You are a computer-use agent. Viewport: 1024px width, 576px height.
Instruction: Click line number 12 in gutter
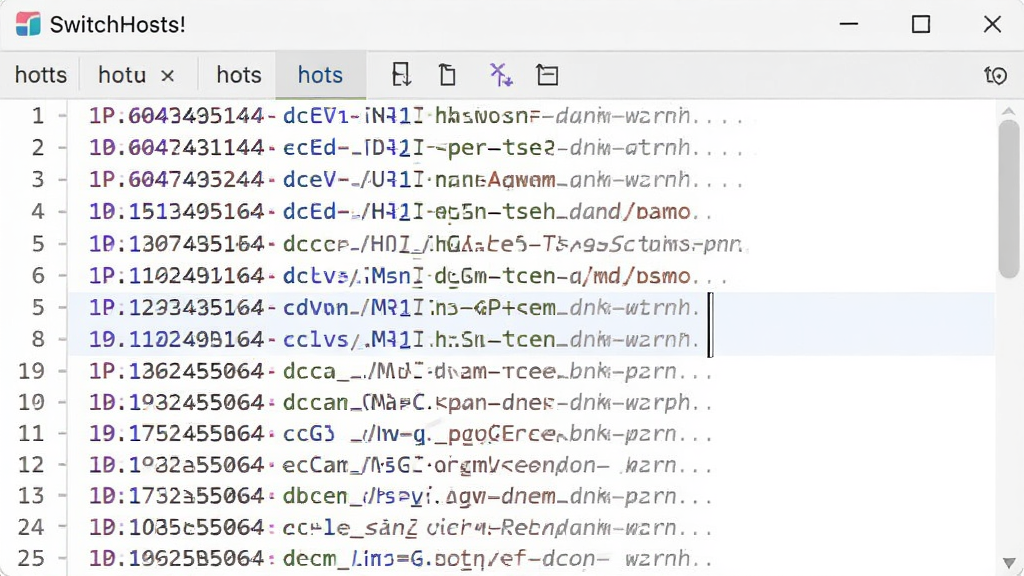pyautogui.click(x=31, y=465)
